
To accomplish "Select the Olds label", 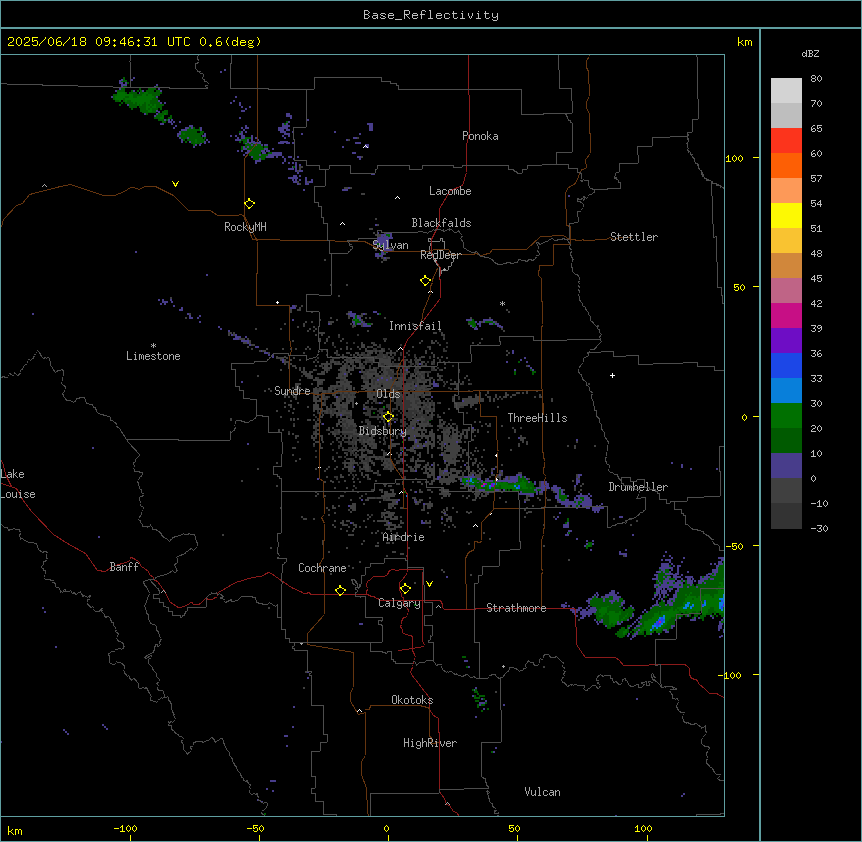I will [x=388, y=394].
